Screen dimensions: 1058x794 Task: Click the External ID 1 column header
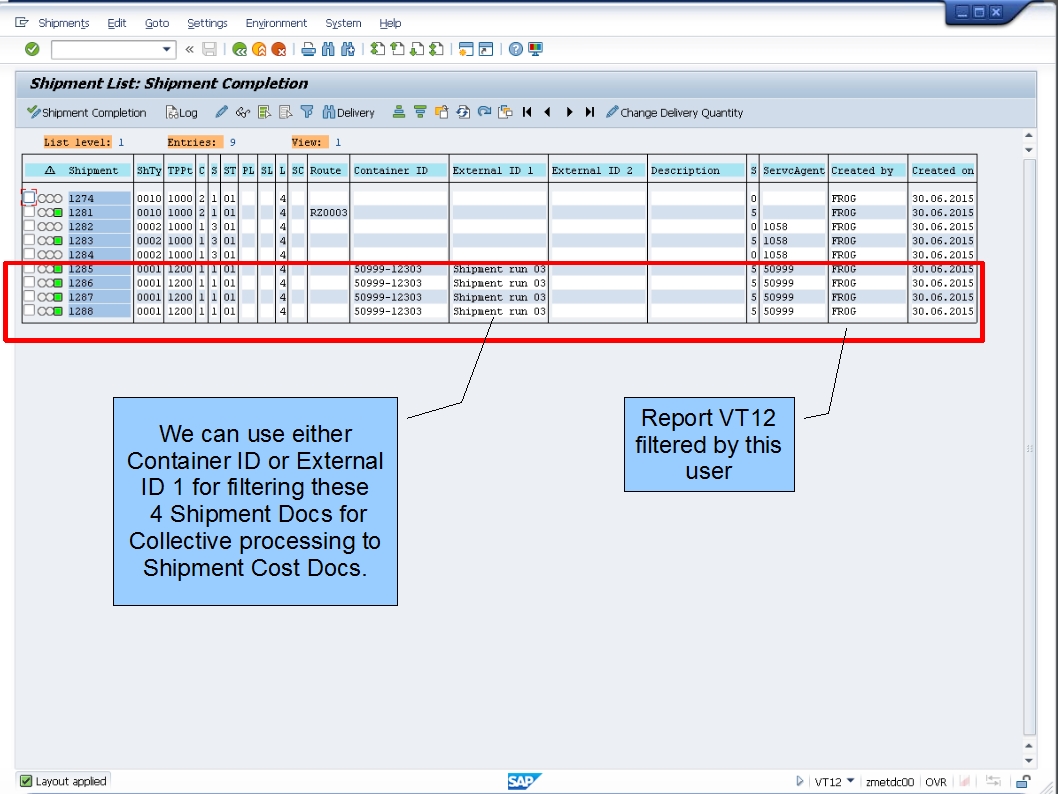tap(498, 171)
